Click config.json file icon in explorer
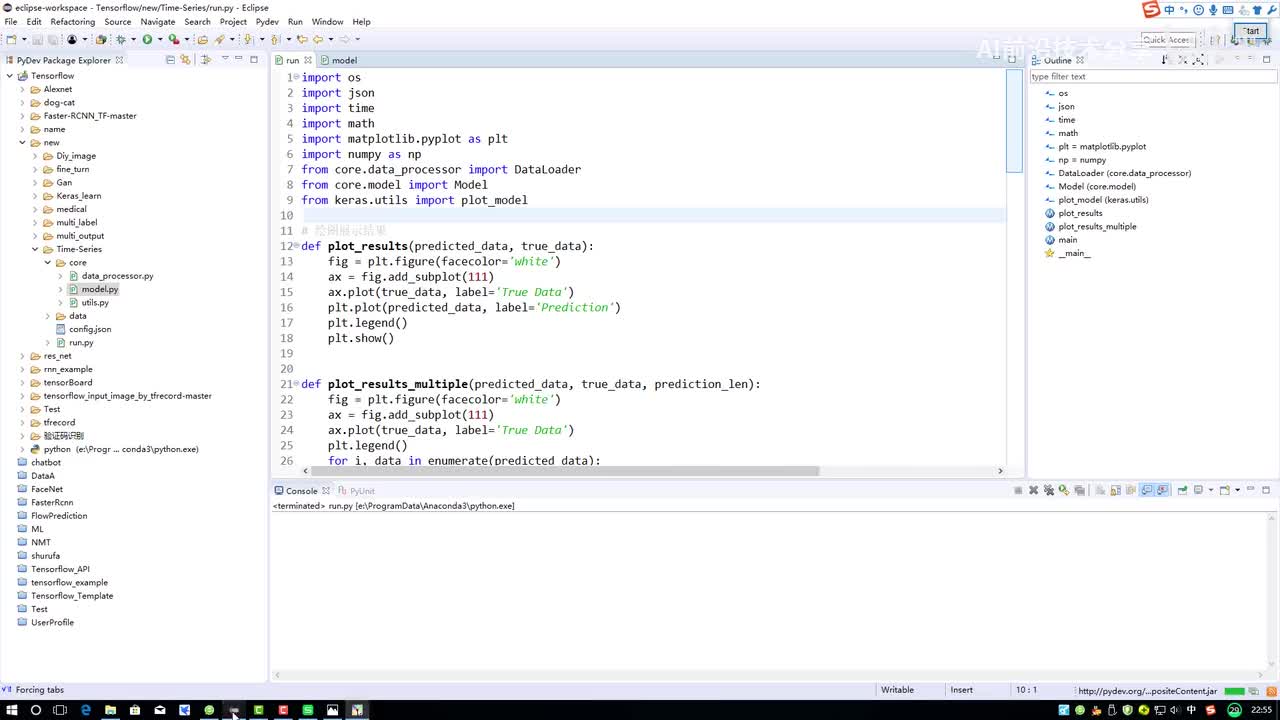This screenshot has width=1280, height=720. click(x=60, y=329)
